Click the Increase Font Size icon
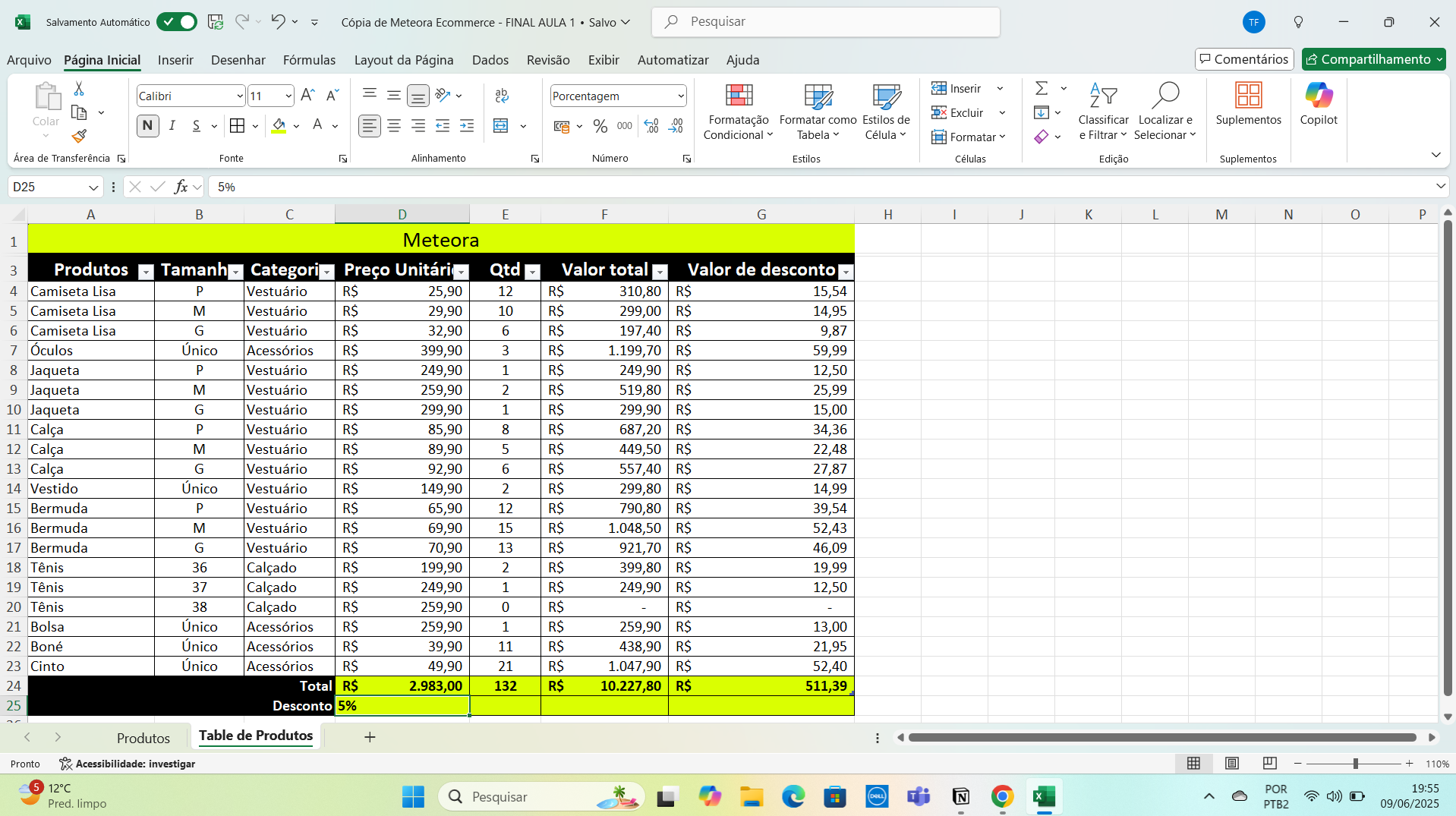This screenshot has width=1456, height=816. (307, 96)
